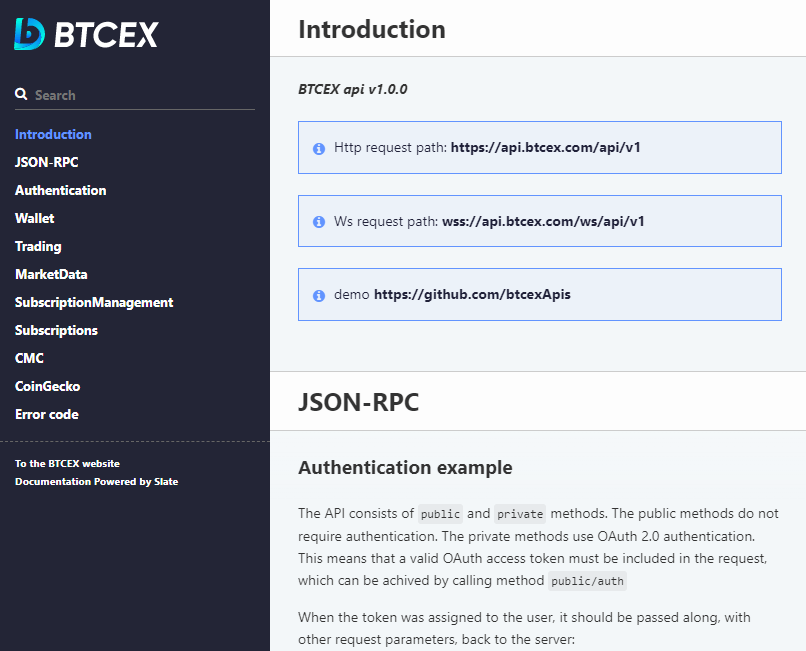This screenshot has height=651, width=806.
Task: Show the Error code section
Action: (x=46, y=414)
